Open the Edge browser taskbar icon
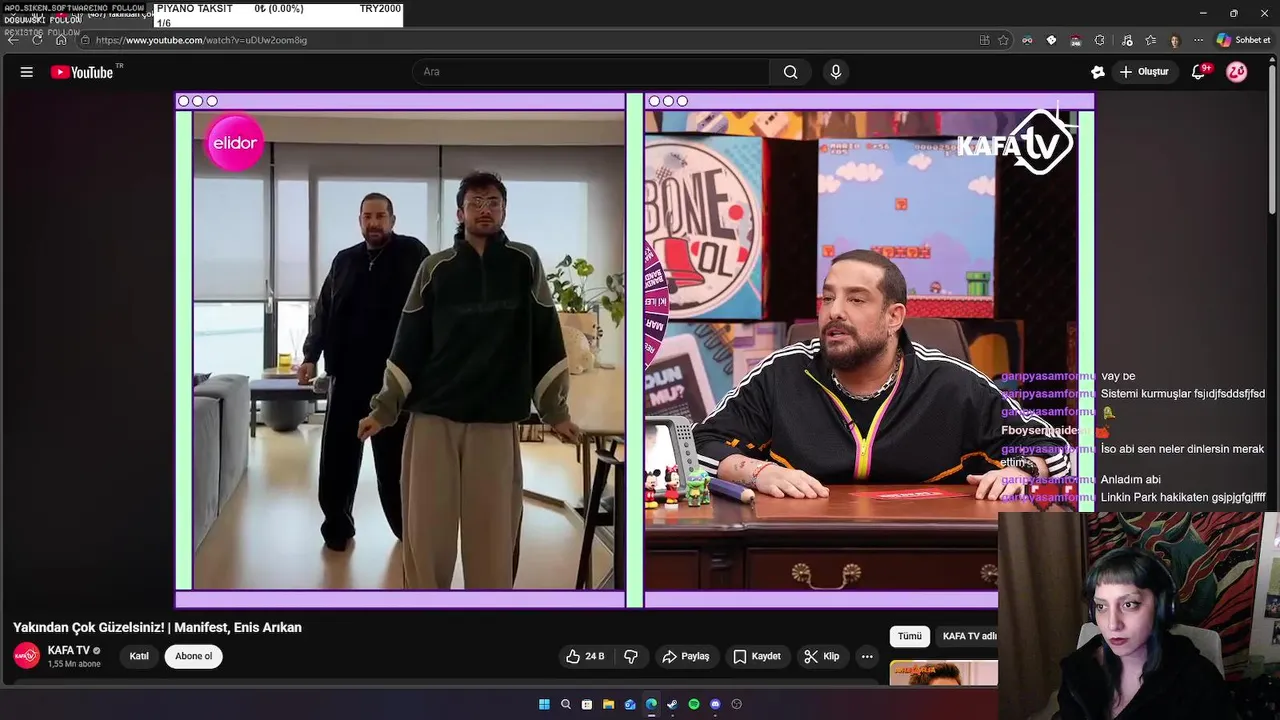The image size is (1280, 720). click(651, 704)
